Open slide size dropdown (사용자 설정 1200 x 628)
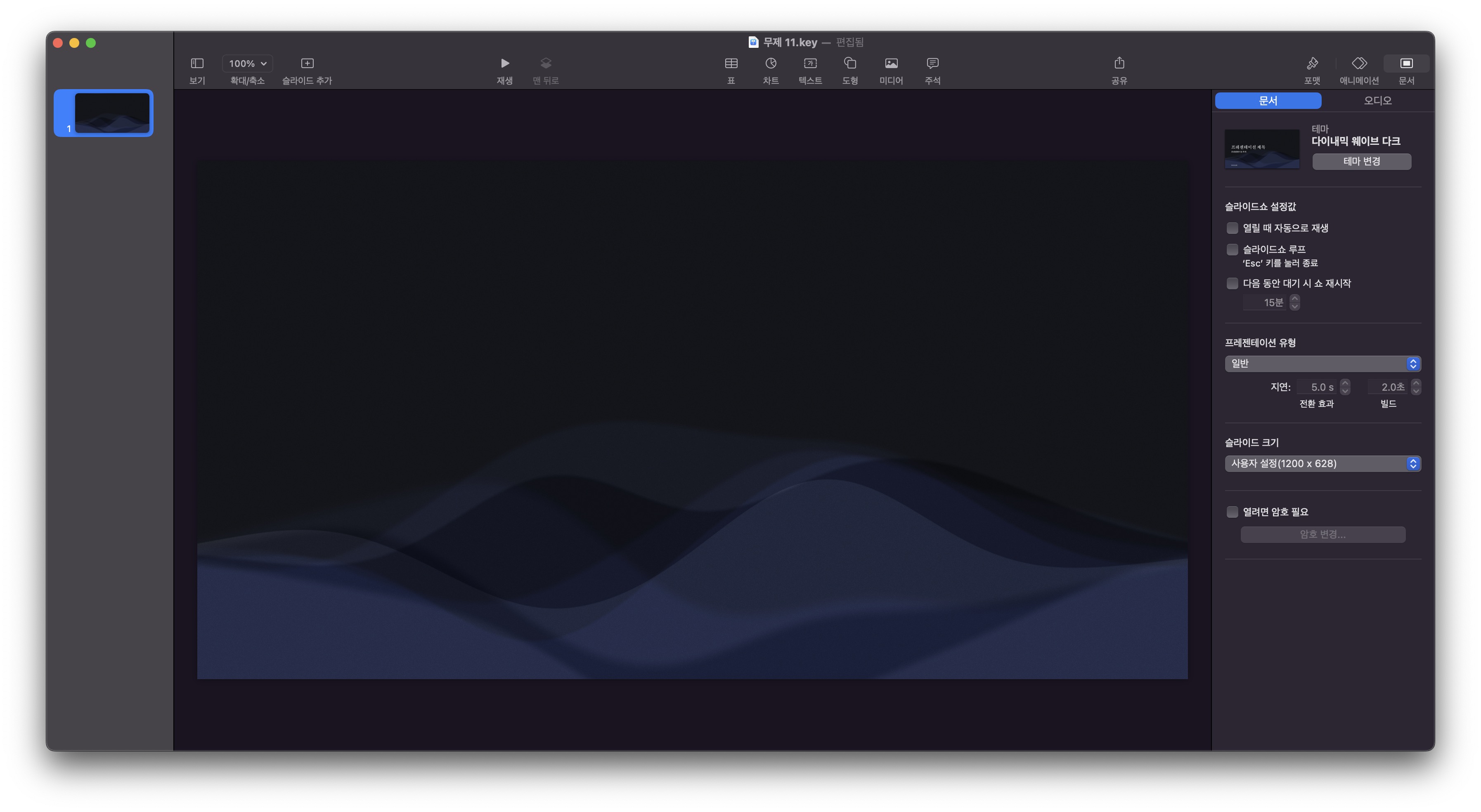Screen dimensions: 1481x812 pos(1322,464)
